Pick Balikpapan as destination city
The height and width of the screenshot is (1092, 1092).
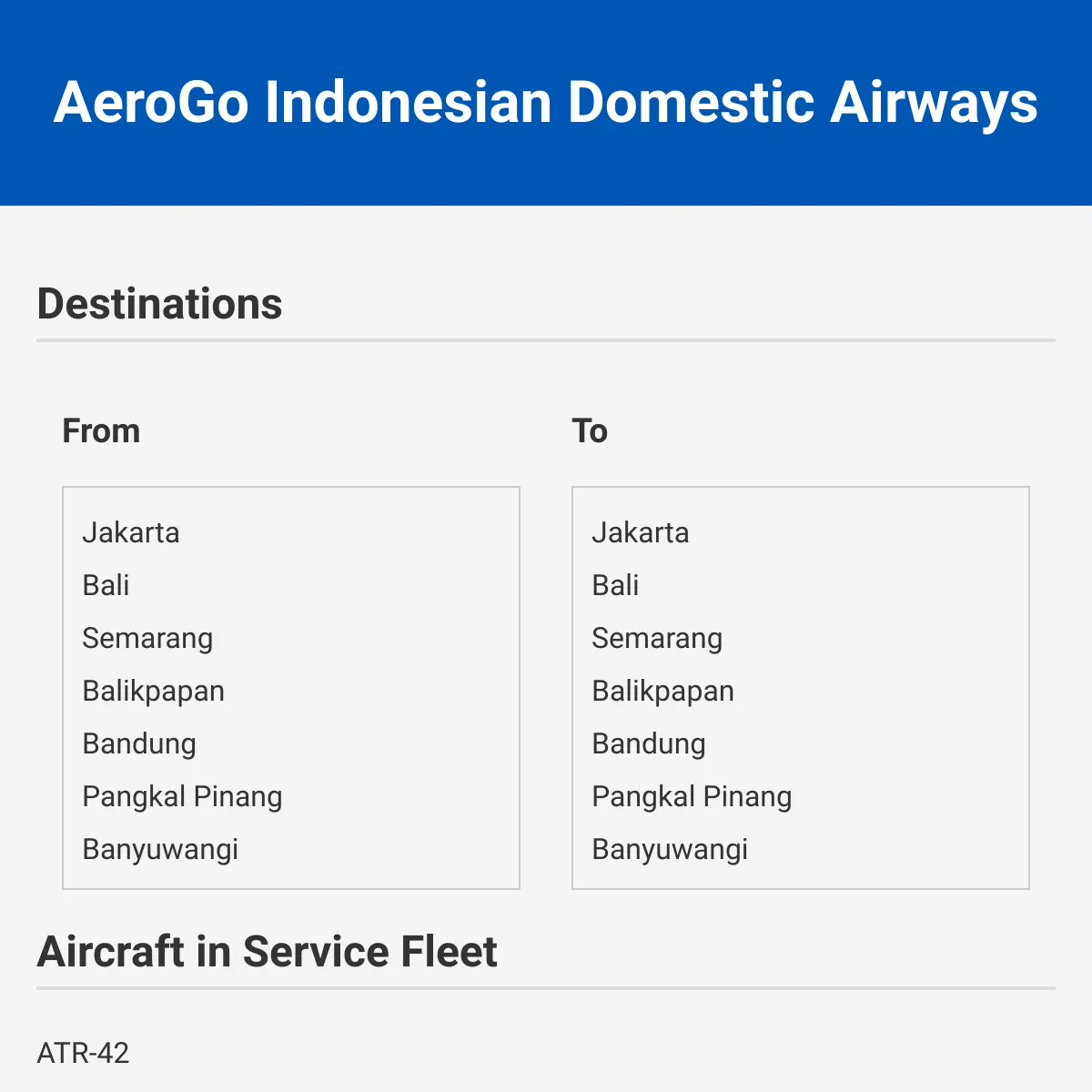(801, 691)
